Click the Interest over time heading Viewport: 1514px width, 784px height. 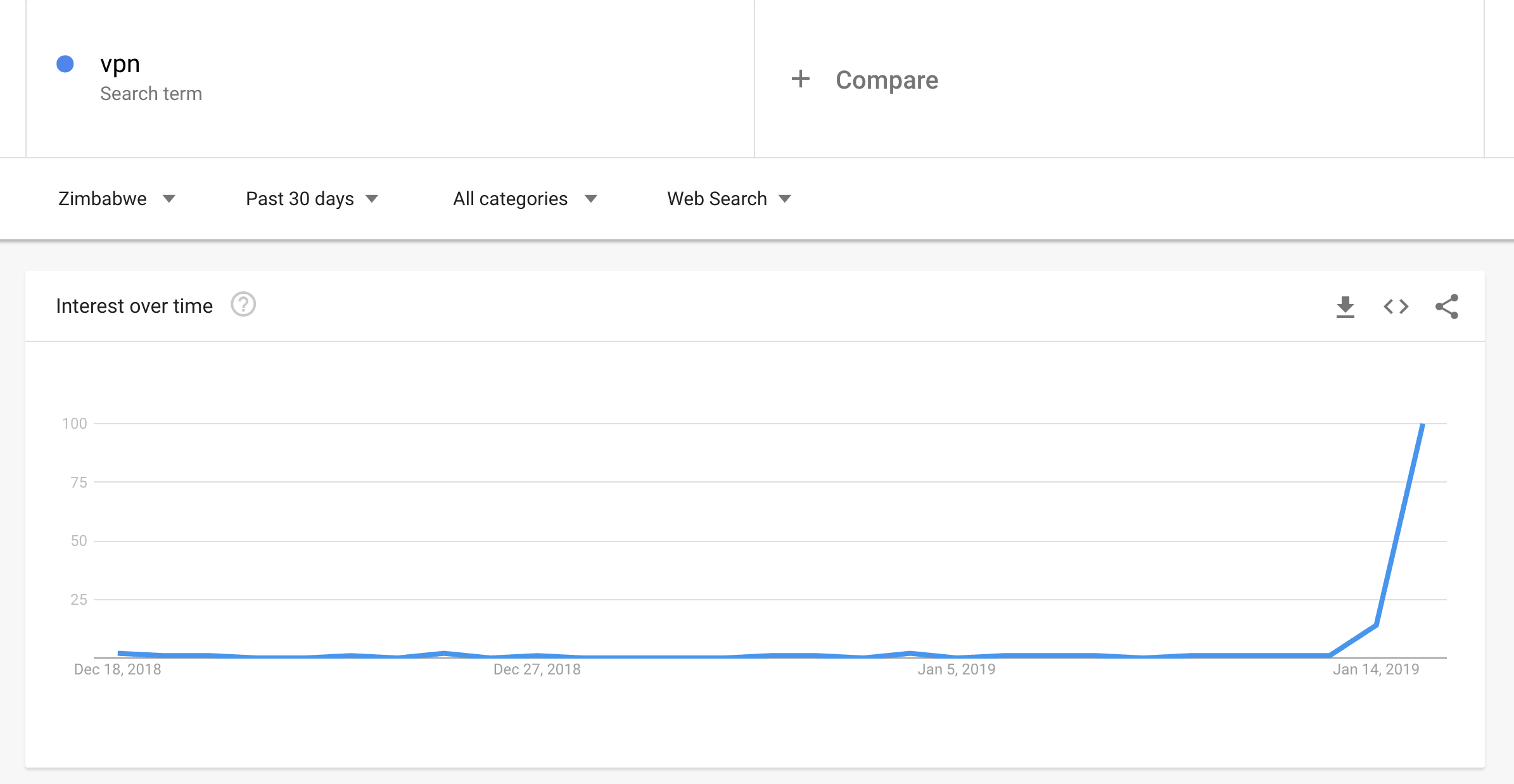click(134, 306)
